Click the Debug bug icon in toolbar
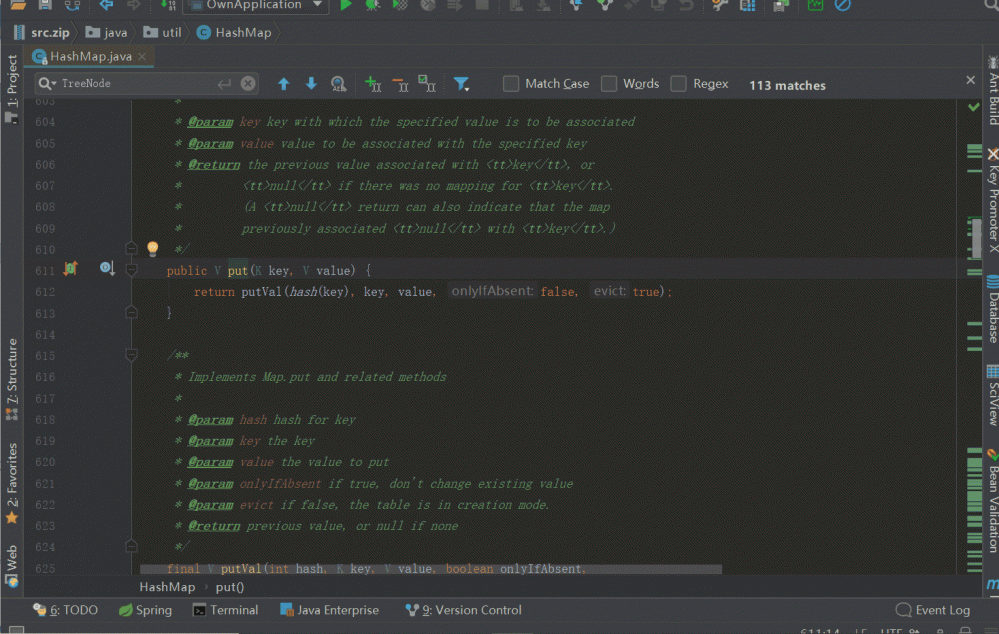The image size is (999, 634). pos(372,5)
